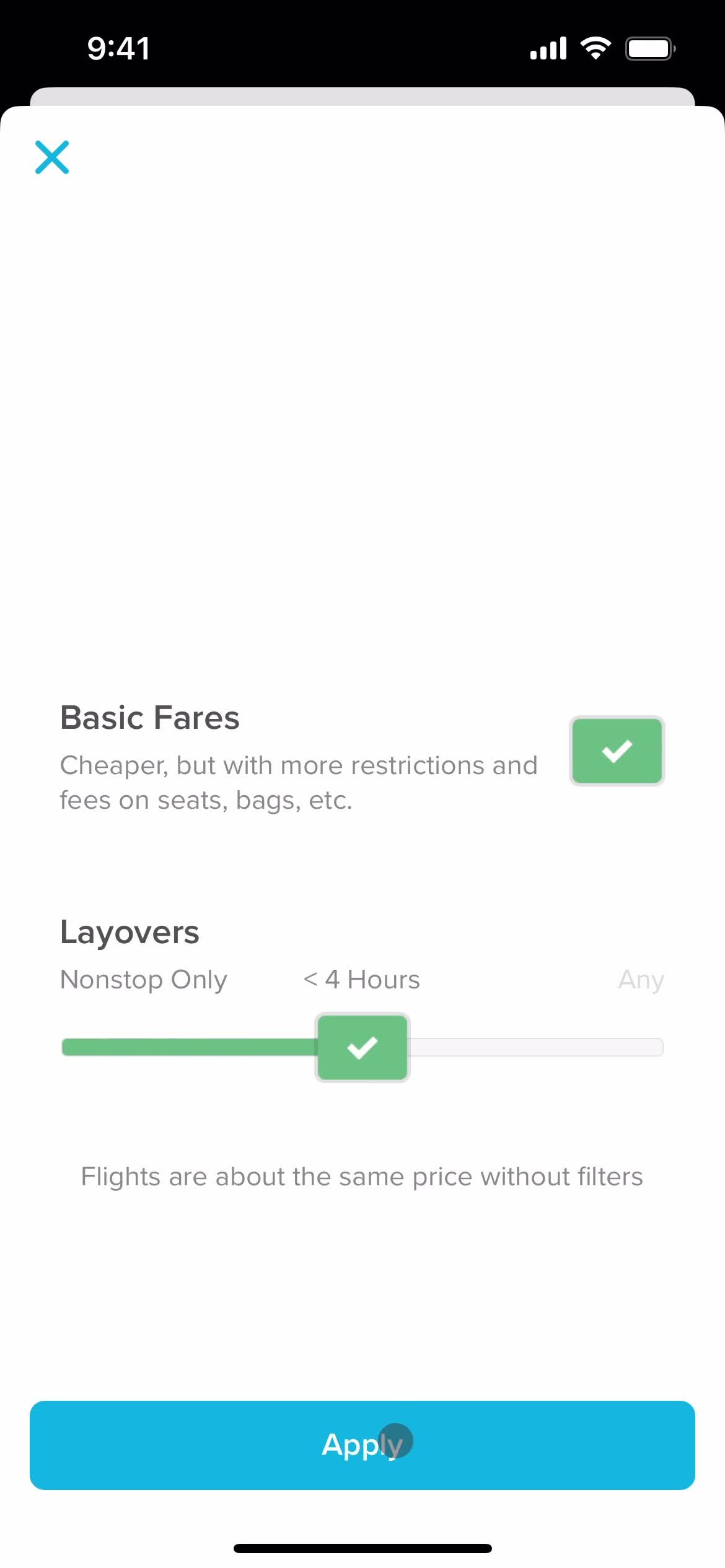Tap the Apply button
This screenshot has width=725, height=1568.
(x=362, y=1445)
